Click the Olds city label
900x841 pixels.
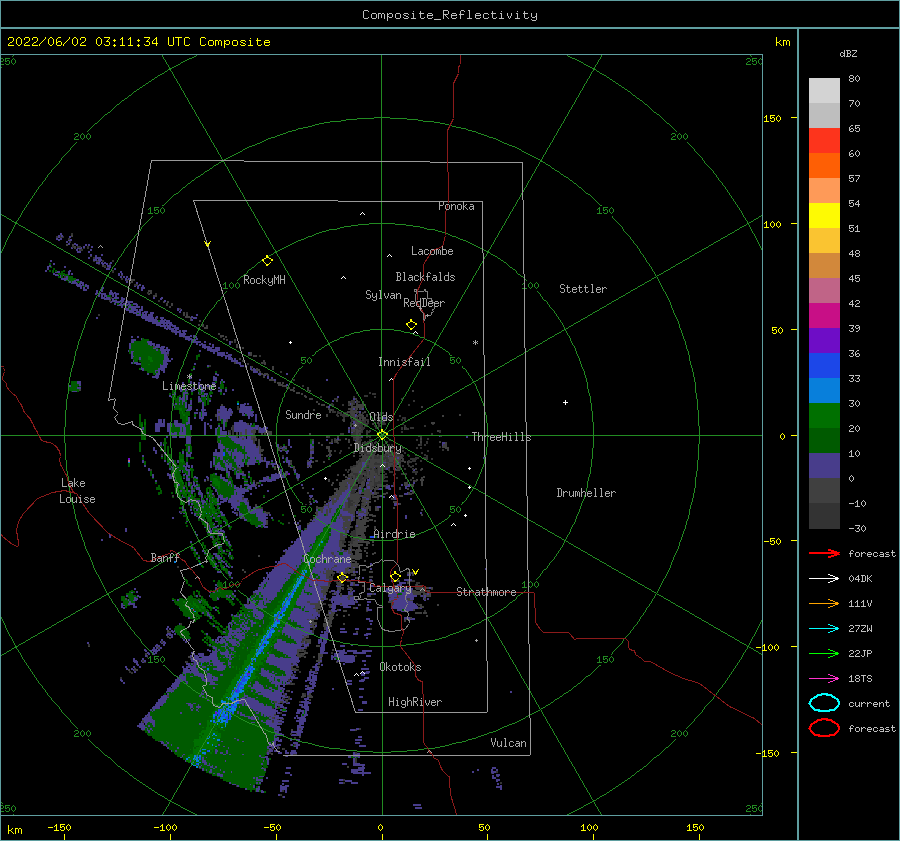click(x=381, y=417)
